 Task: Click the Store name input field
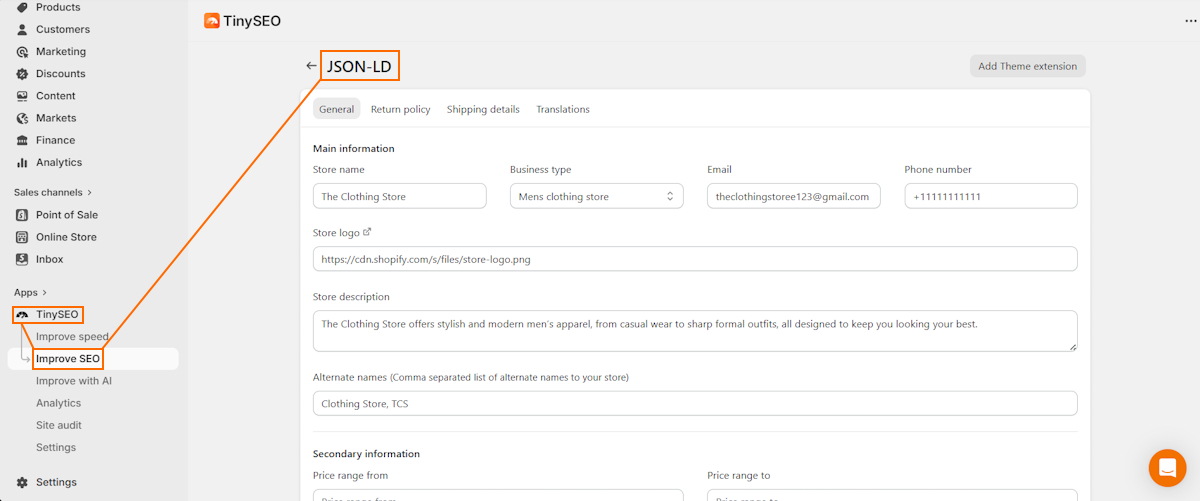[399, 196]
